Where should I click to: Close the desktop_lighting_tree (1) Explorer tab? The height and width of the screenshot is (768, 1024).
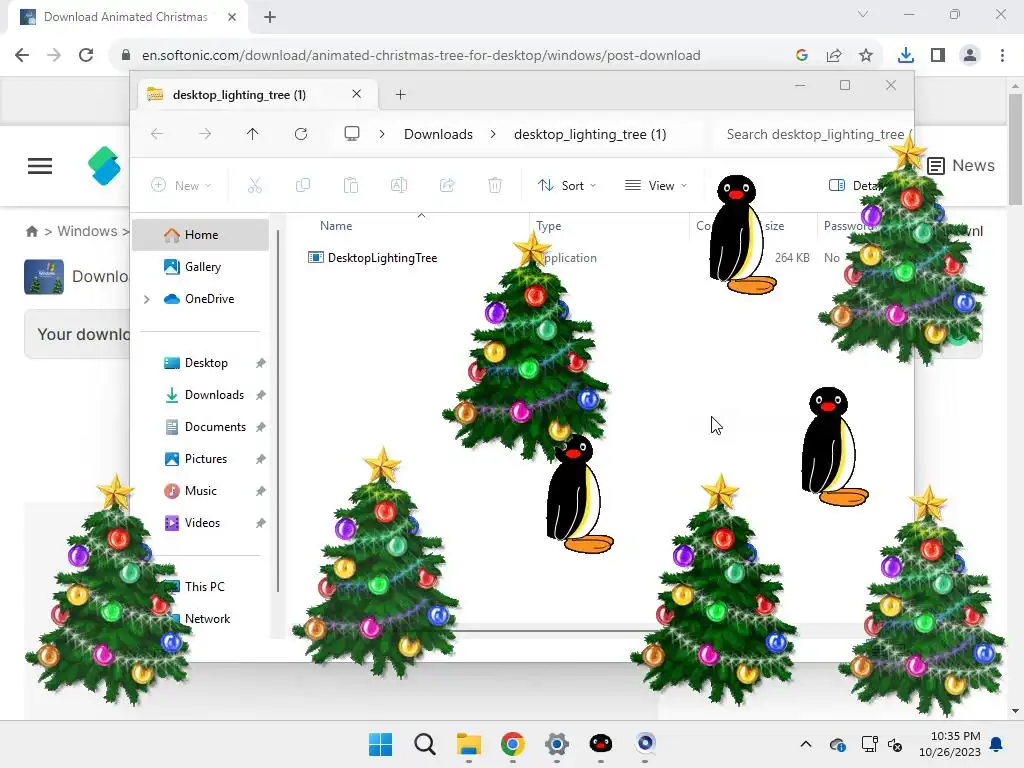357,94
